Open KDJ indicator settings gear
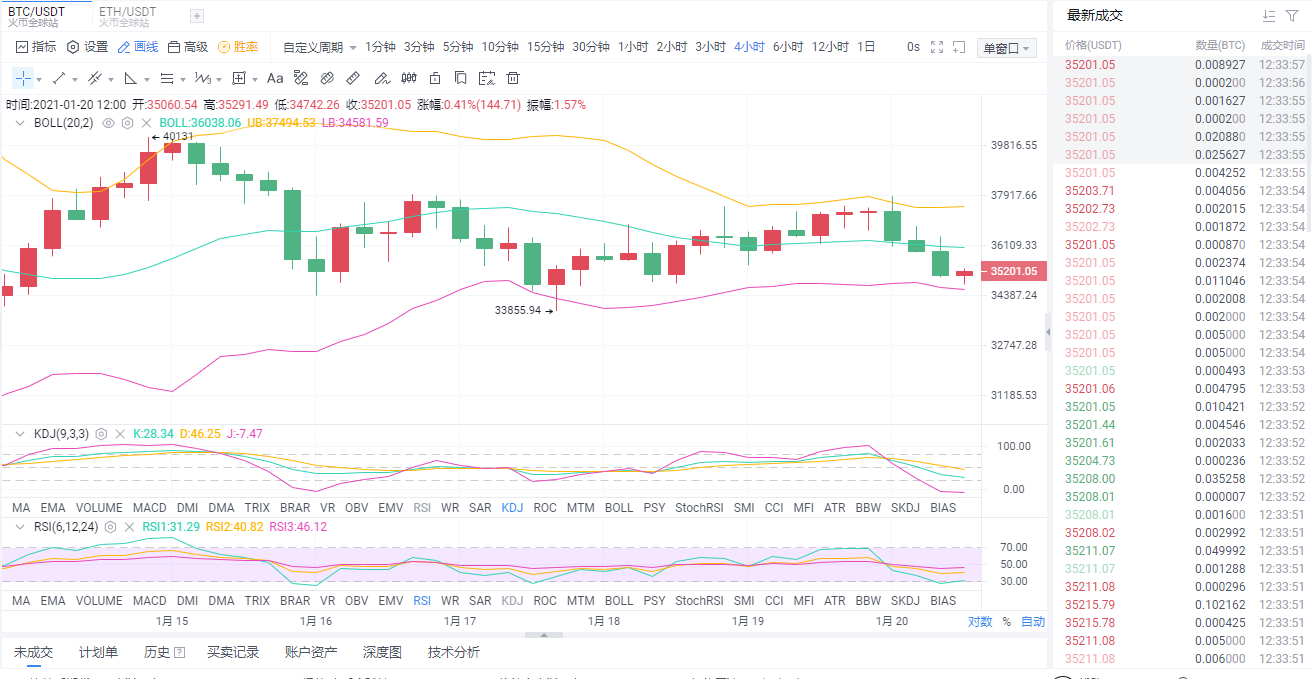 (x=101, y=433)
